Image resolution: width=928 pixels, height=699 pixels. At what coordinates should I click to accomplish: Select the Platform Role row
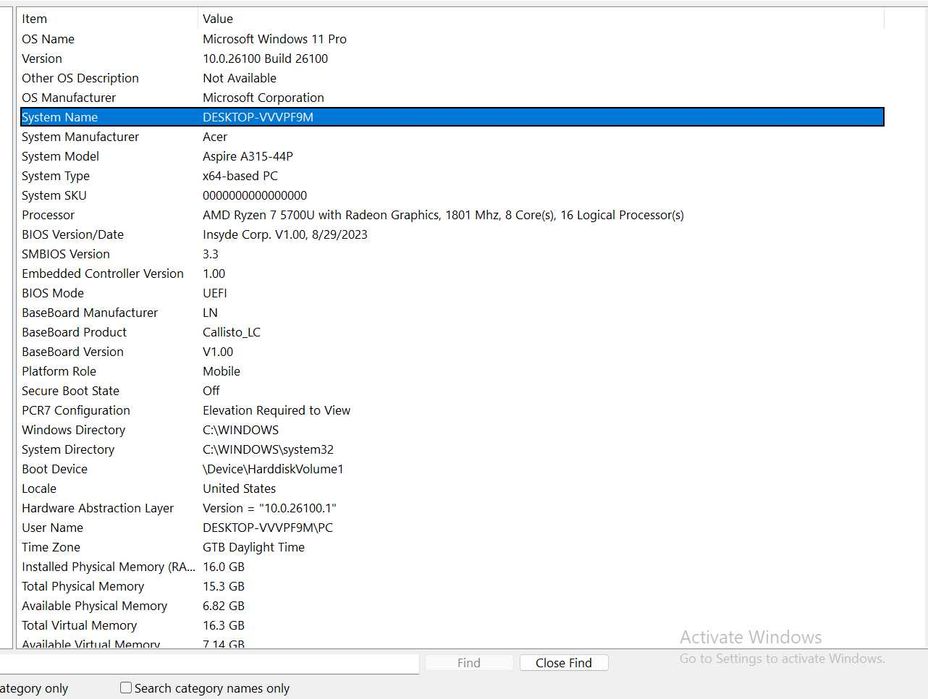click(452, 371)
